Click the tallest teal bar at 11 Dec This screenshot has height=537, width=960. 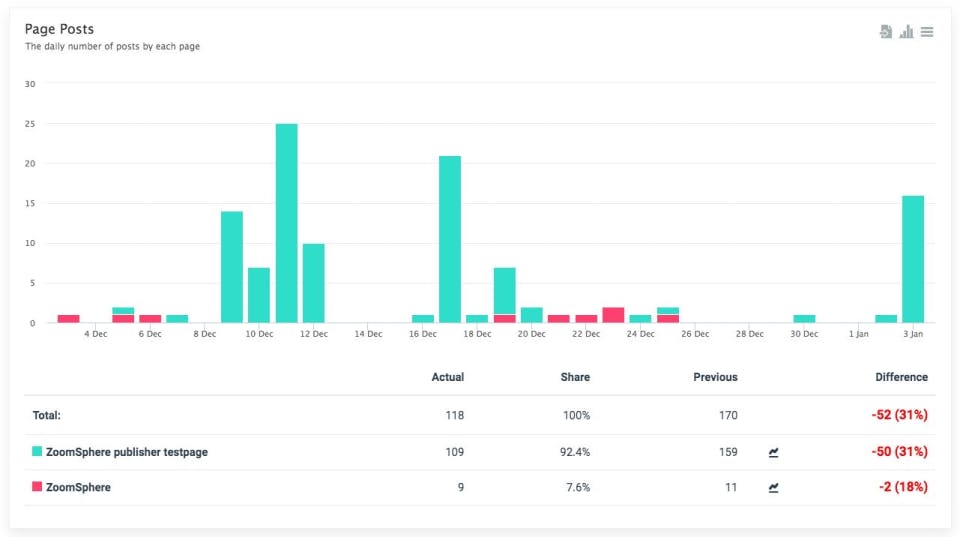[287, 223]
